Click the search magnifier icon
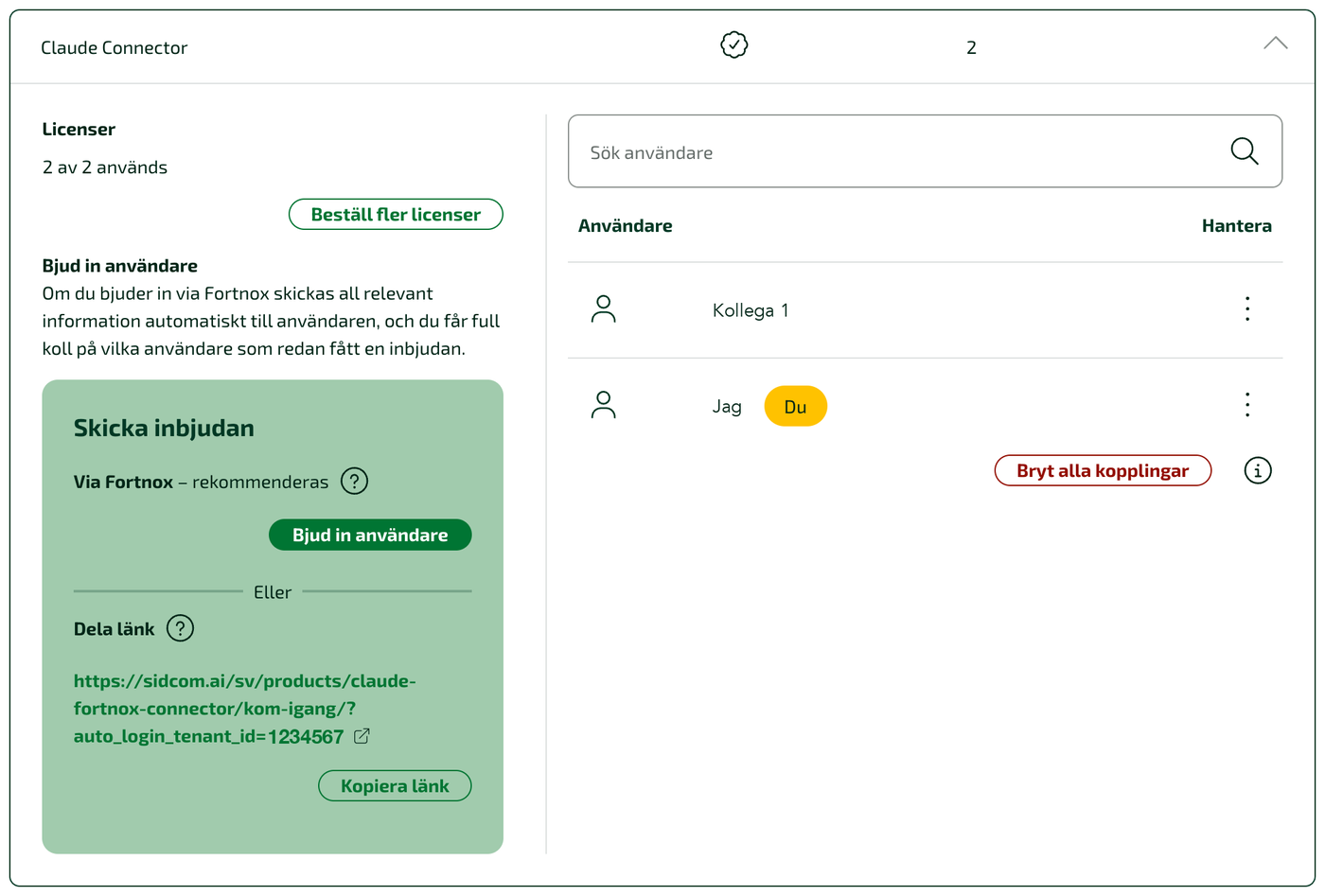This screenshot has height=896, width=1325. 1244,151
